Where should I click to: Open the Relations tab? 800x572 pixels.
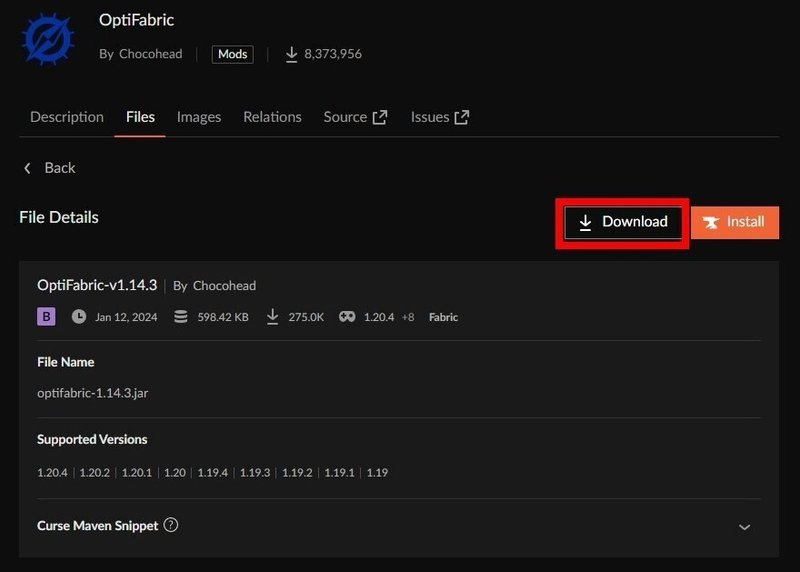click(272, 117)
